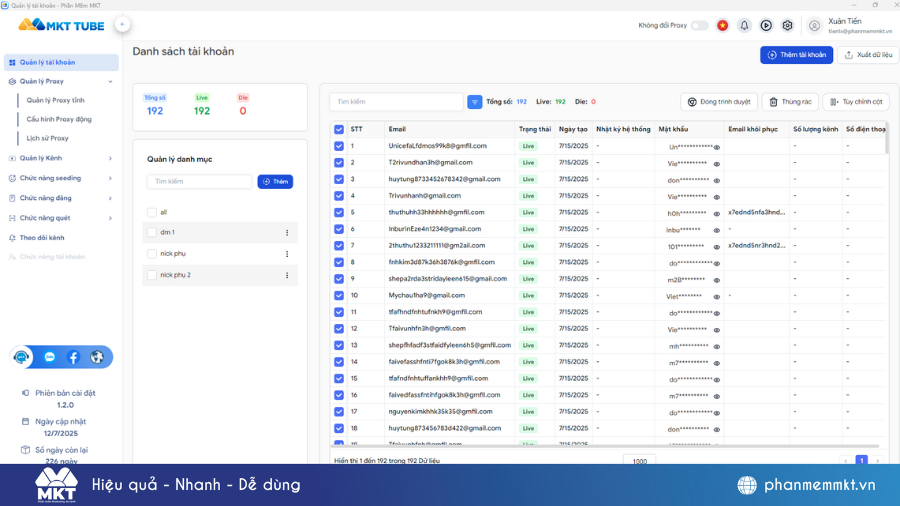
Task: Click the three-dot menu for dm 1
Action: [x=287, y=233]
